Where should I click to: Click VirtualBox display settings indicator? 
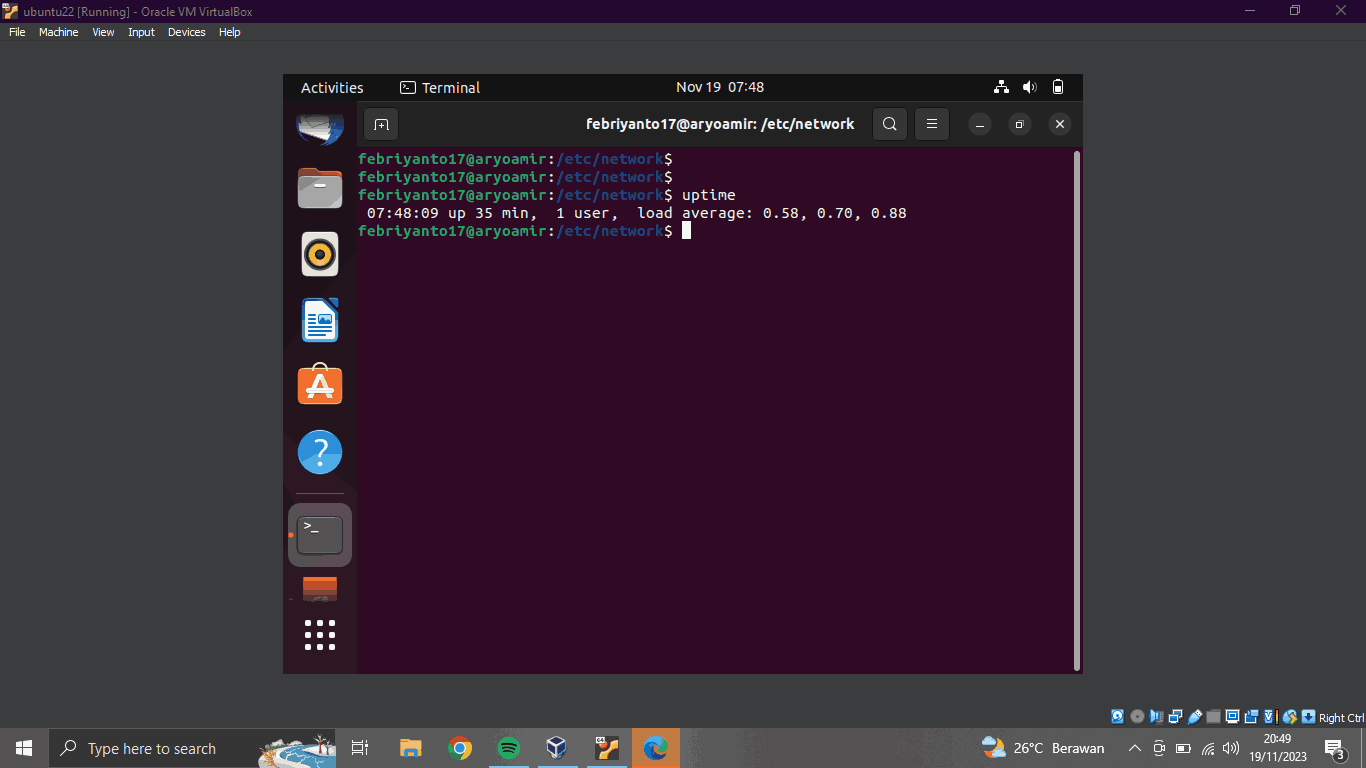[x=1232, y=717]
